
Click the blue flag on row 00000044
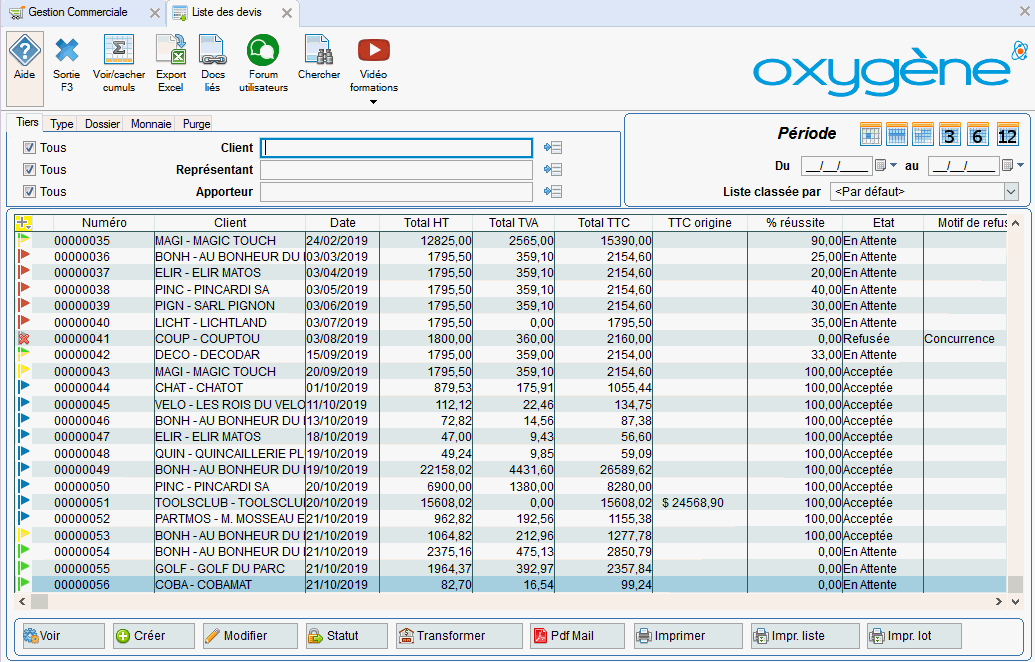[x=24, y=387]
